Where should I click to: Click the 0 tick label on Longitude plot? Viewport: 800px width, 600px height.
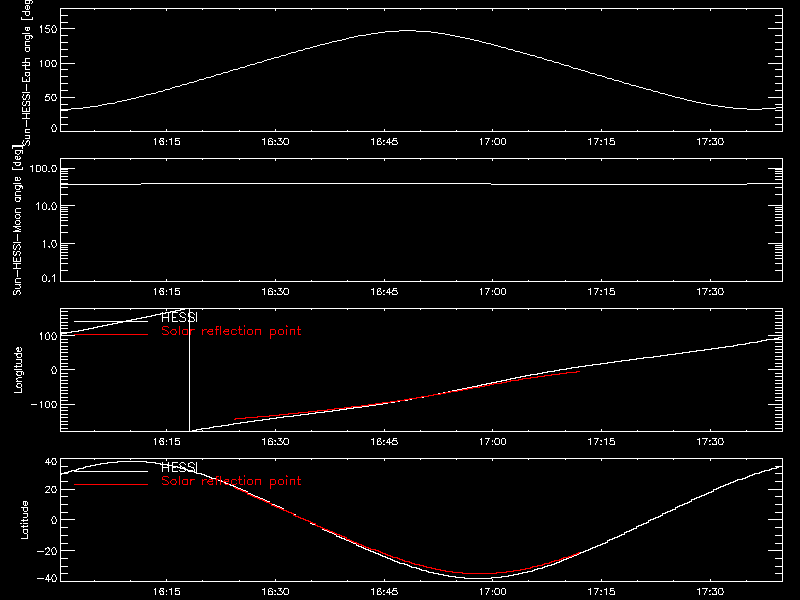(x=54, y=370)
